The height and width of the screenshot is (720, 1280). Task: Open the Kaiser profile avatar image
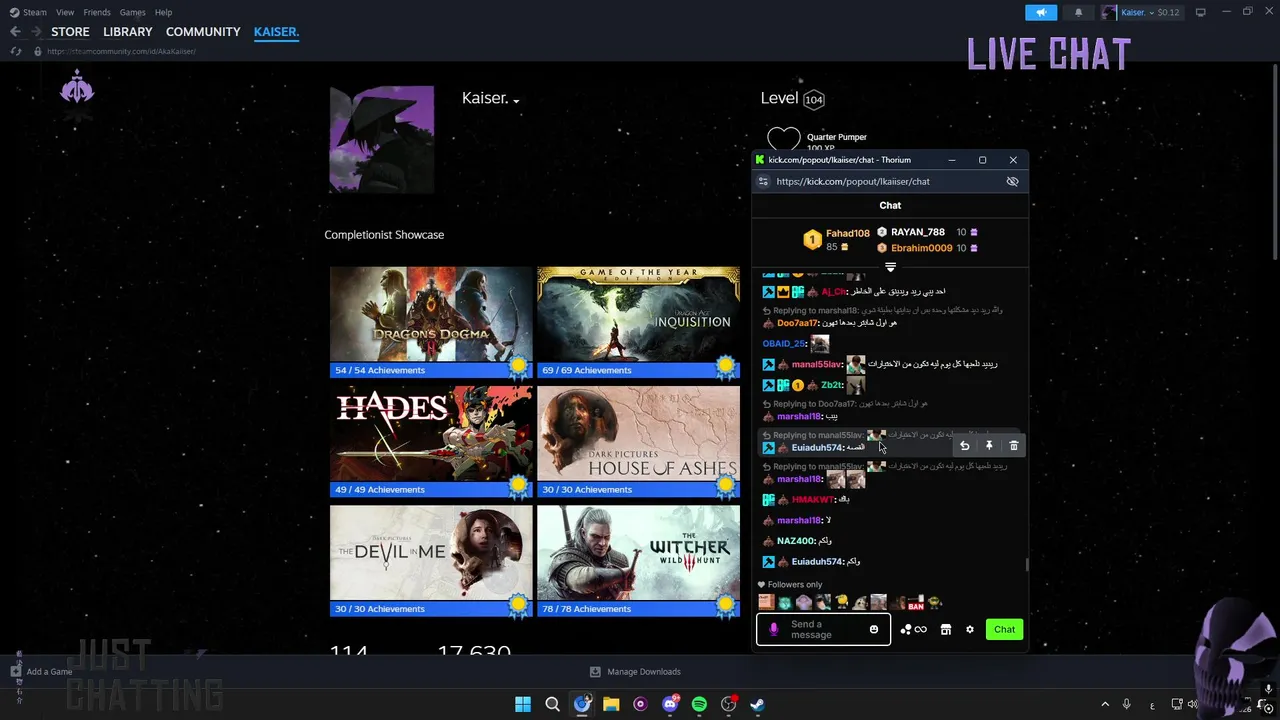click(x=382, y=139)
